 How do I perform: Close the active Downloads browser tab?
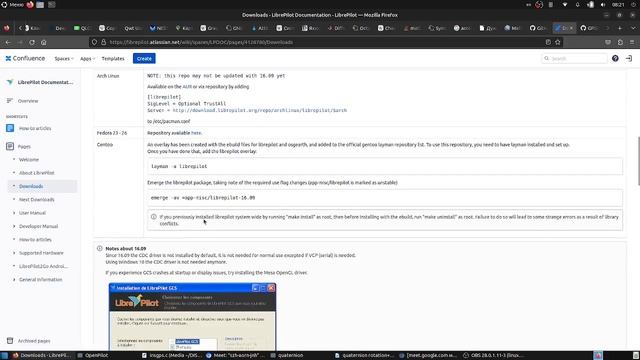pyautogui.click(x=571, y=28)
